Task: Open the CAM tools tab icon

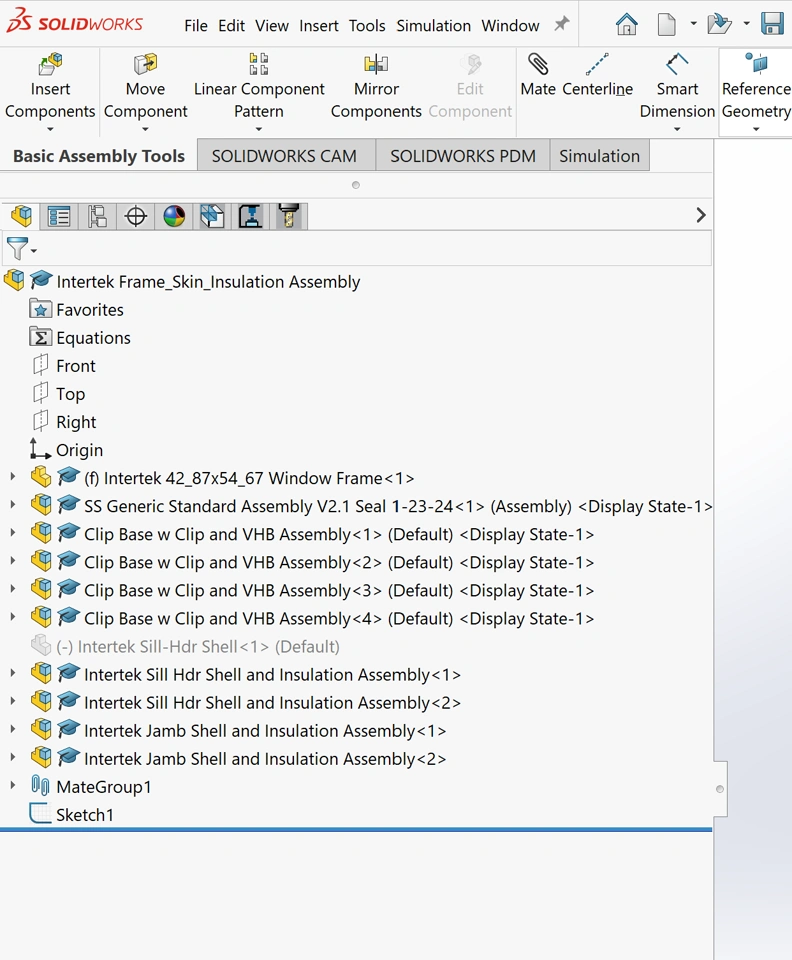Action: click(288, 216)
